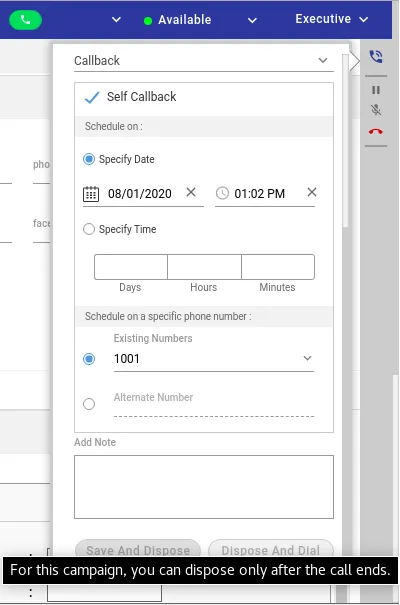
Task: Click the 01:02 PM time field
Action: point(259,194)
